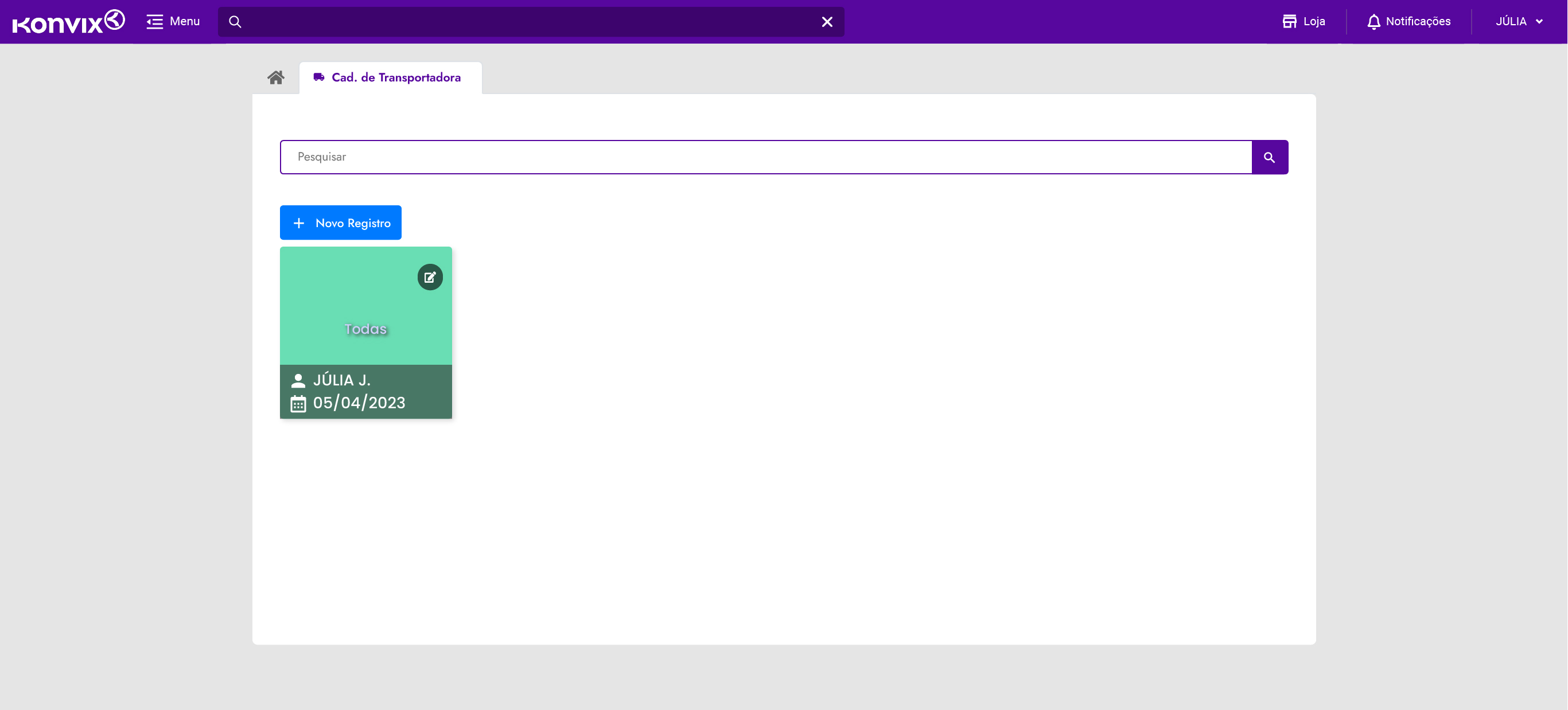Clear the top search with X

pos(827,22)
